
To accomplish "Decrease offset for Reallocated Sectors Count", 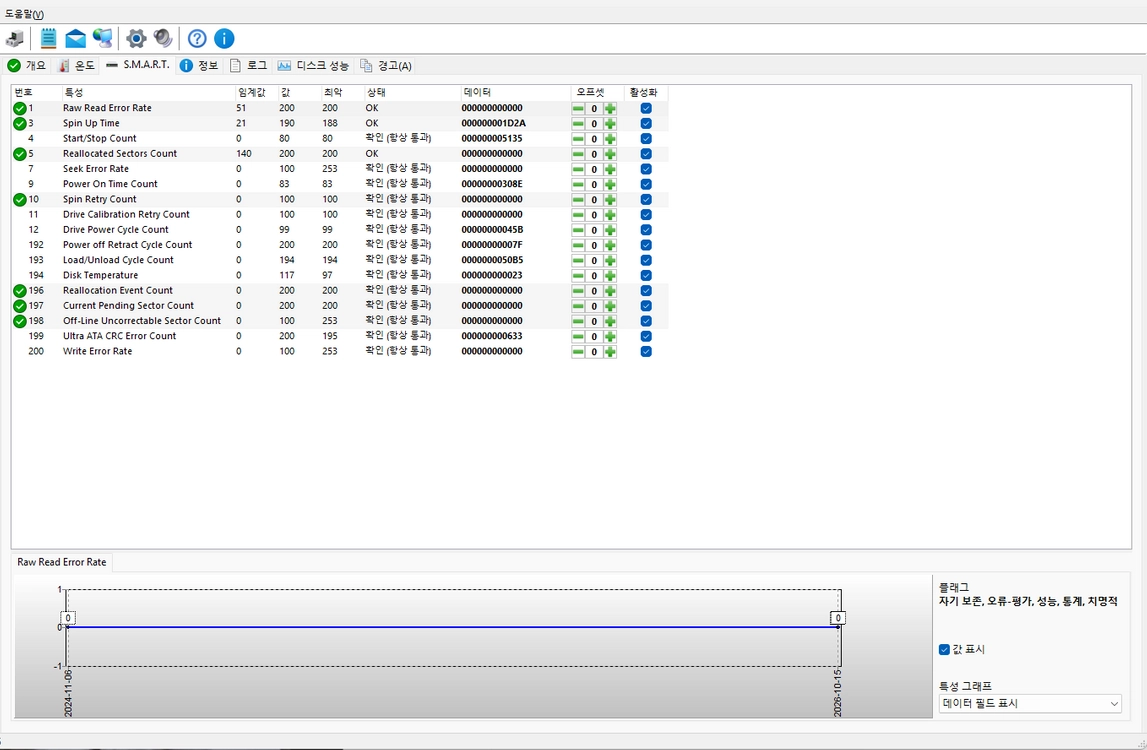I will click(x=578, y=154).
